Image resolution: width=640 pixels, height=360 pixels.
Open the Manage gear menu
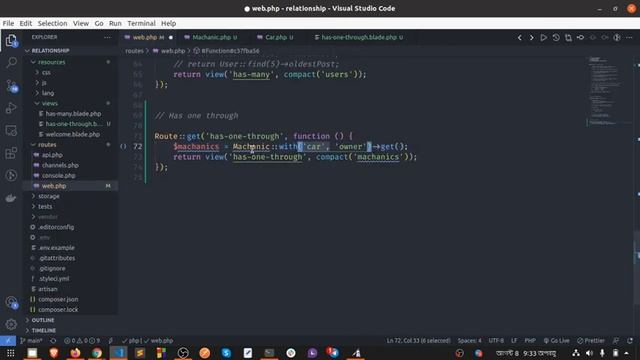pyautogui.click(x=11, y=324)
